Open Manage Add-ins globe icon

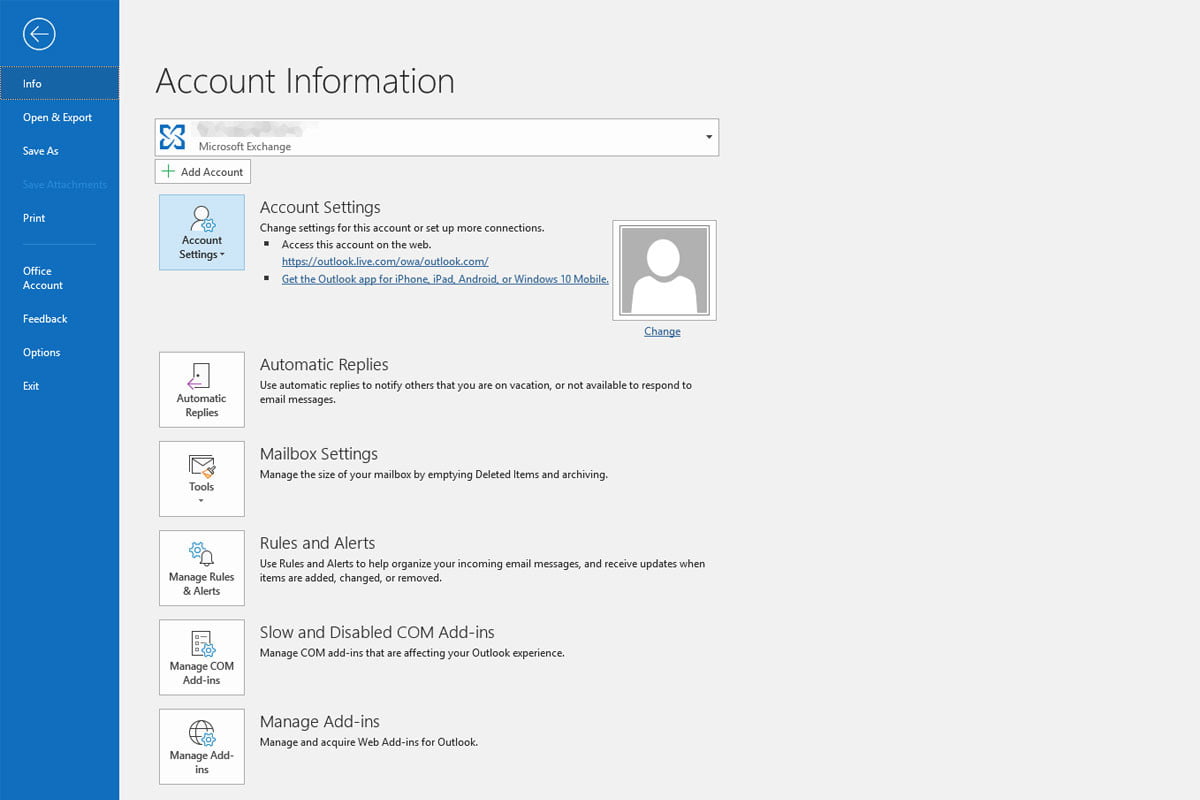[202, 746]
